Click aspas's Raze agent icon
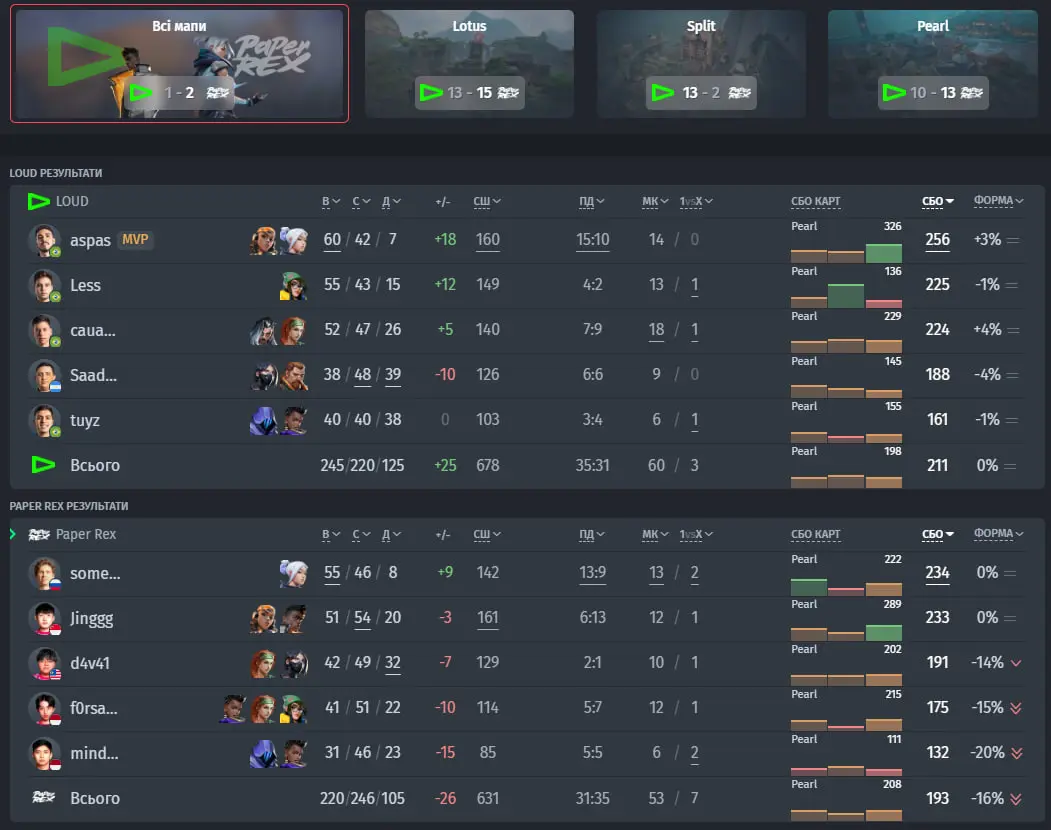Image resolution: width=1051 pixels, height=830 pixels. tap(263, 240)
